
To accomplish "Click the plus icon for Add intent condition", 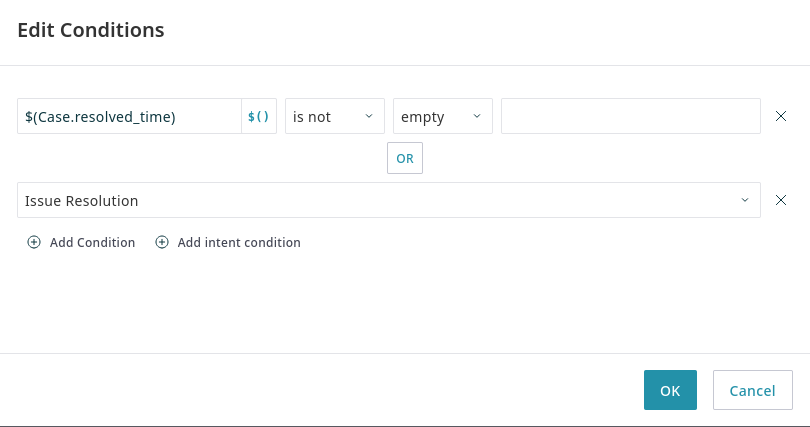I will pos(162,242).
